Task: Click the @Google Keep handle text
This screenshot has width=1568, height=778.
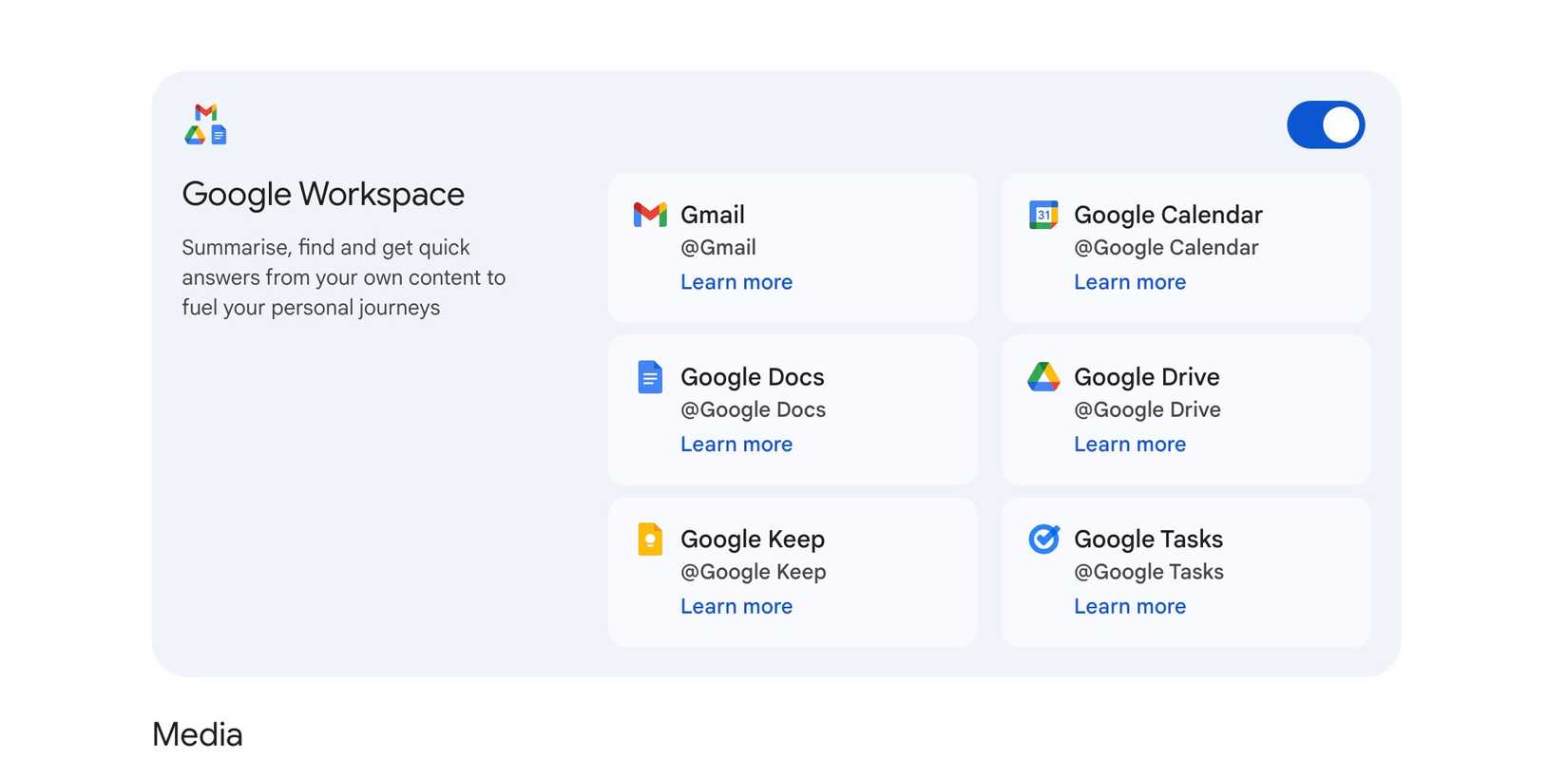Action: pyautogui.click(x=754, y=572)
